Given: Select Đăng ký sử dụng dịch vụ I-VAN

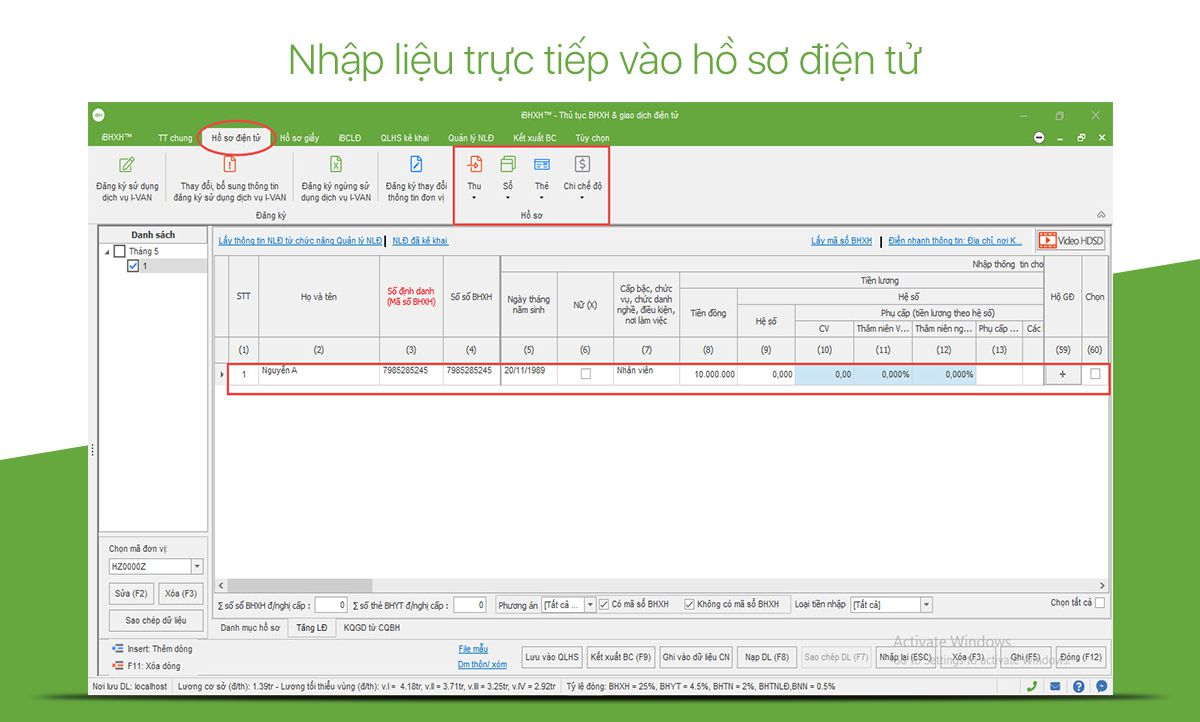Looking at the screenshot, I should [x=129, y=178].
